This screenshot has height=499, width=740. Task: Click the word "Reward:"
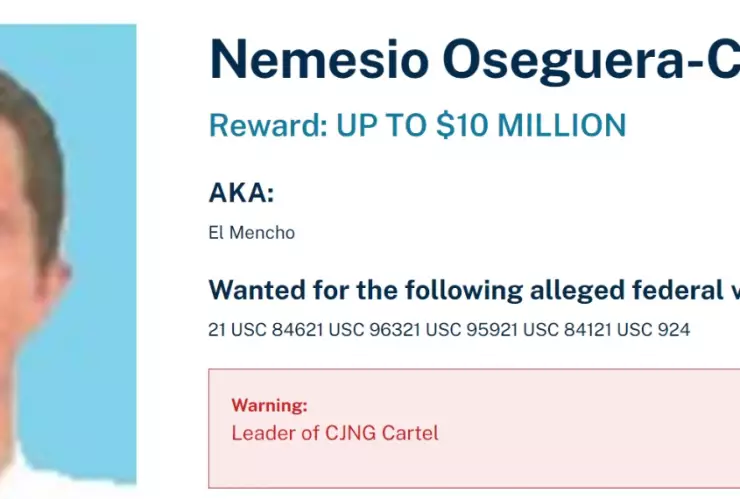[266, 126]
